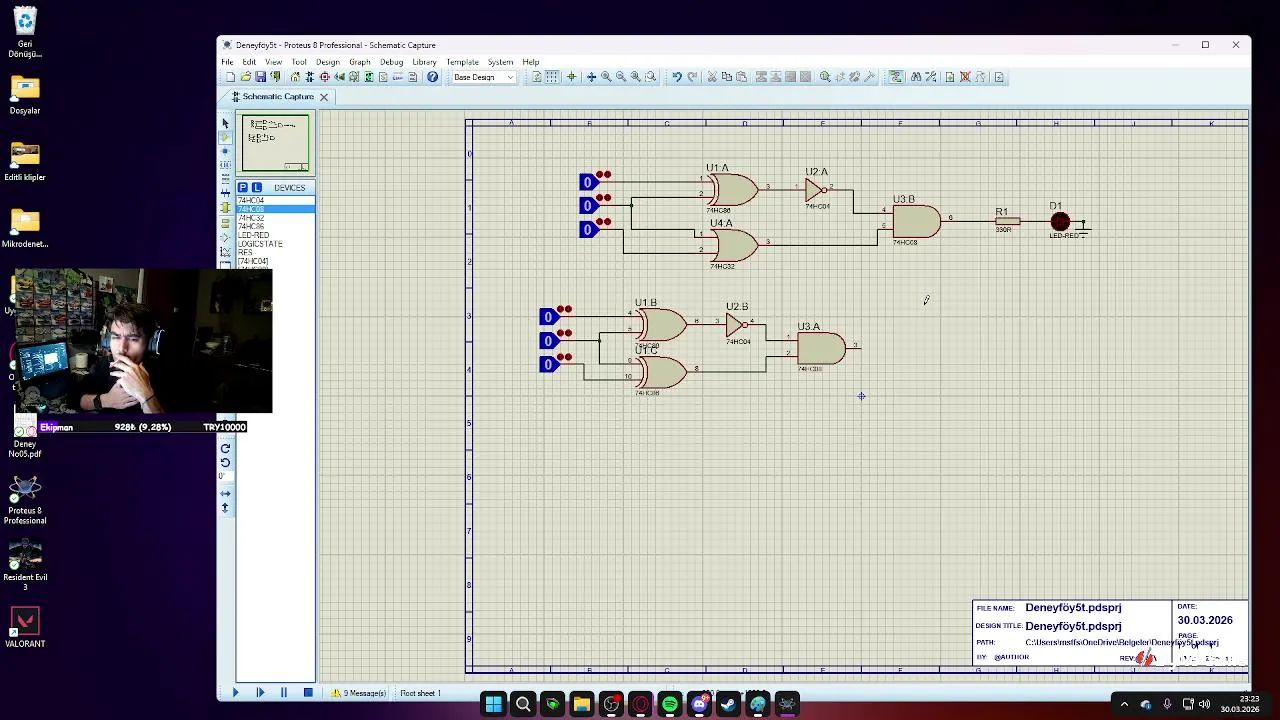The width and height of the screenshot is (1280, 720).
Task: Open the Library menu
Action: point(424,62)
